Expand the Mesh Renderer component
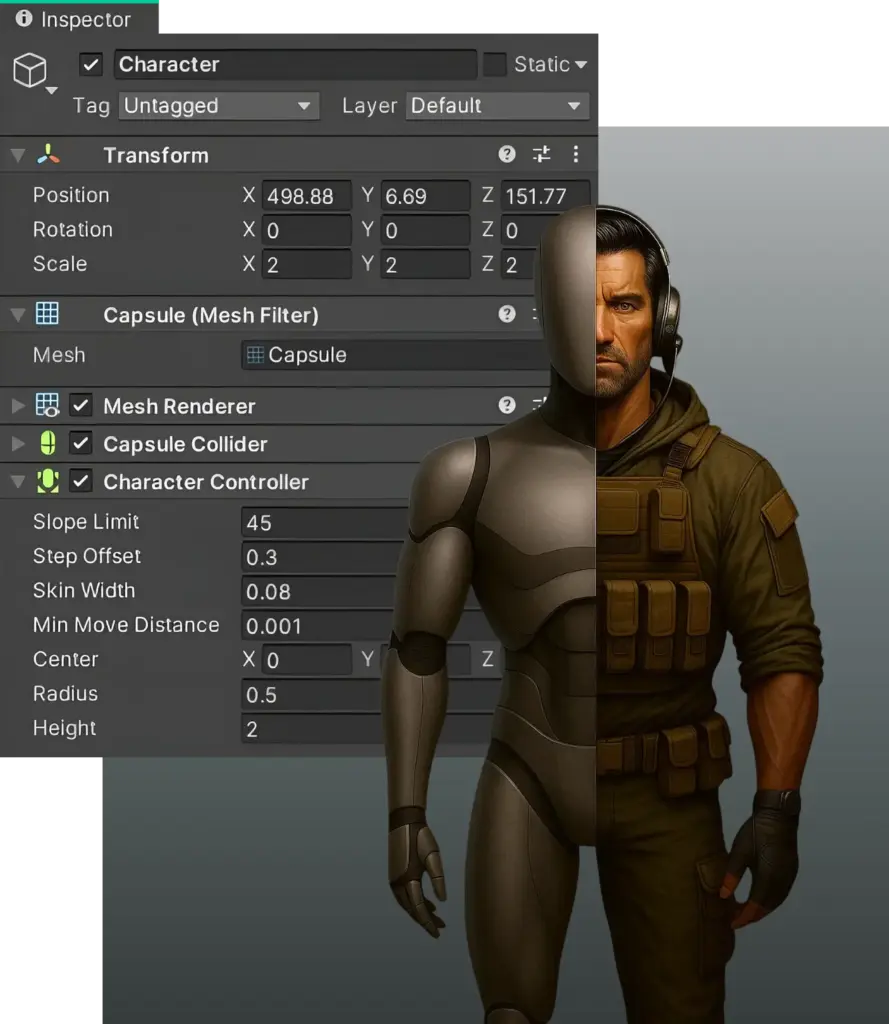Screen dimensions: 889x1024 17,406
